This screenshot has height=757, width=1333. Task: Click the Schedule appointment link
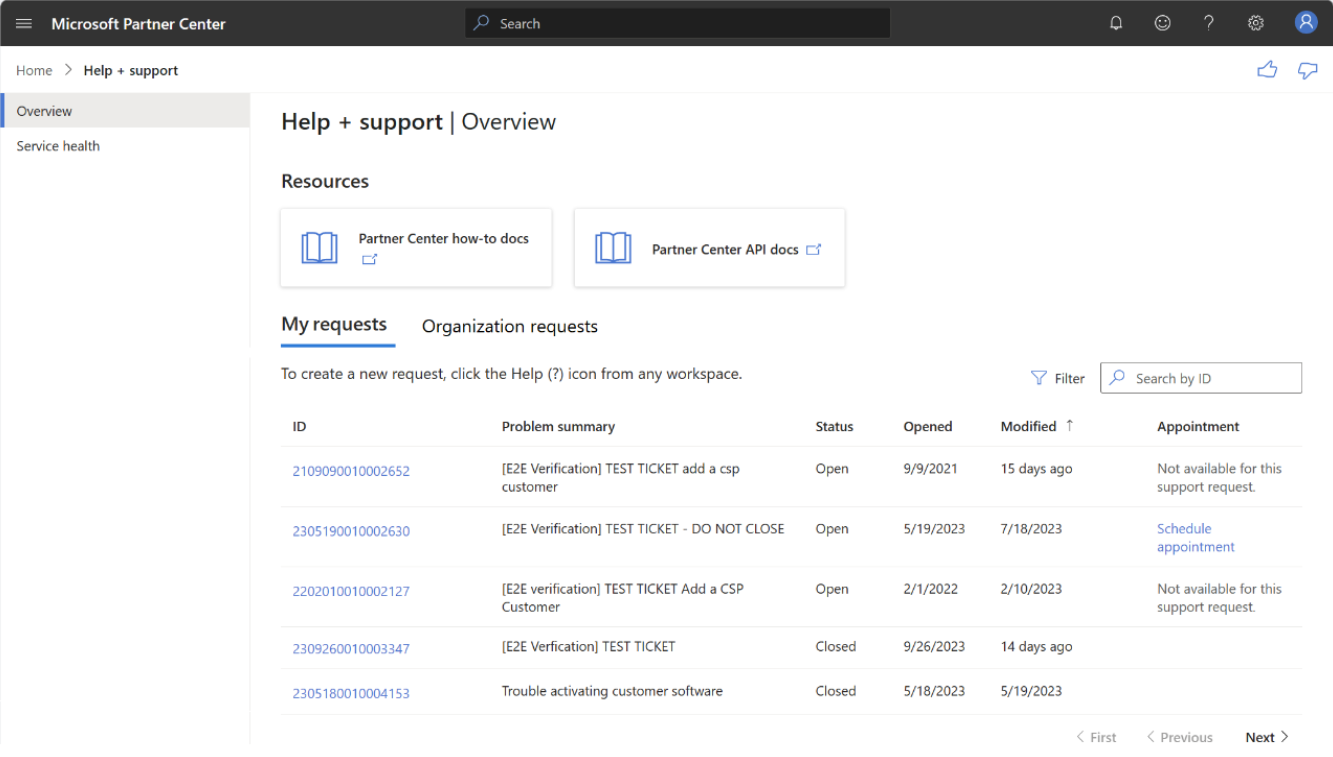1195,538
